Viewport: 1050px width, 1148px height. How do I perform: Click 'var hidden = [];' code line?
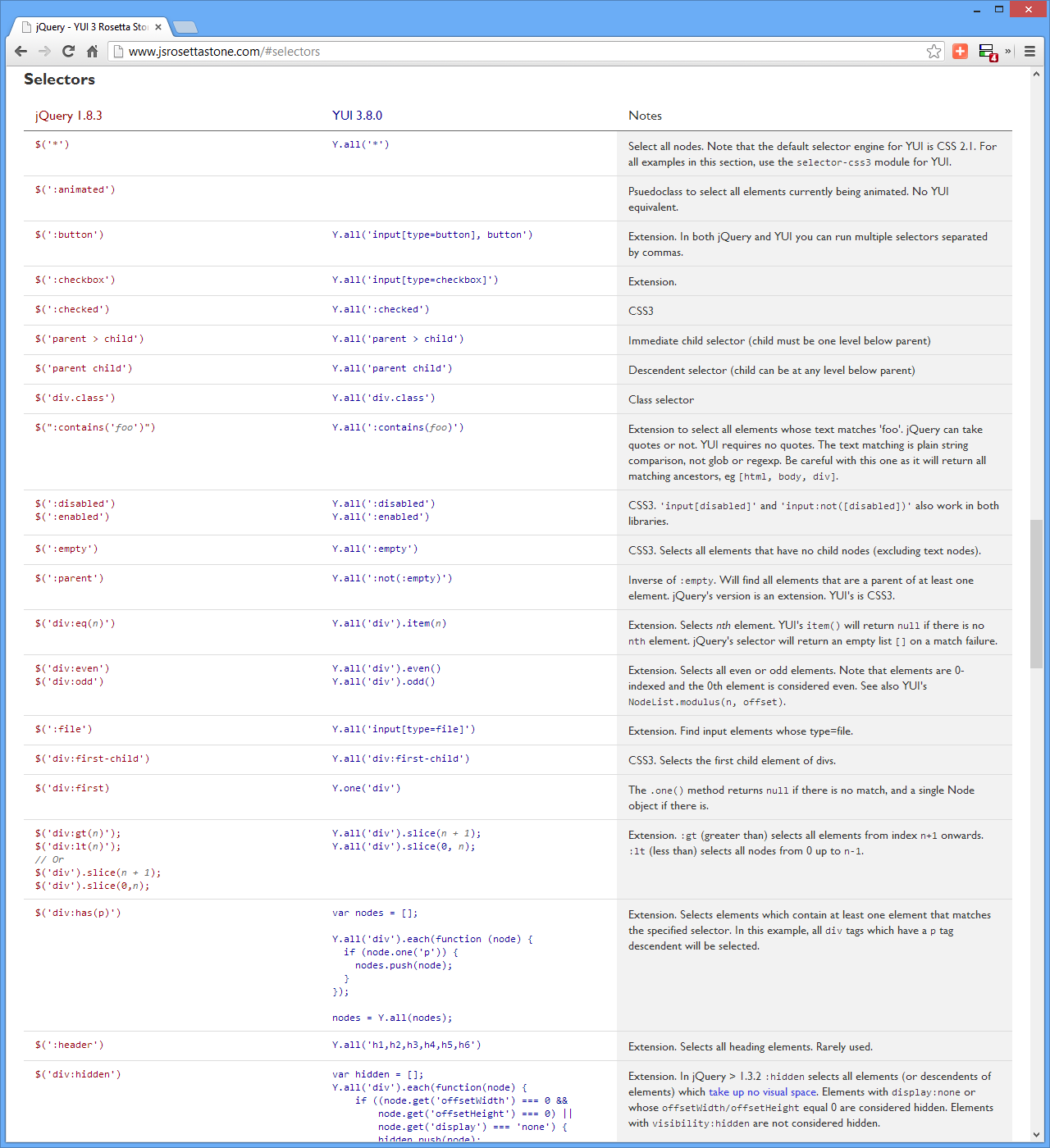pos(378,1074)
